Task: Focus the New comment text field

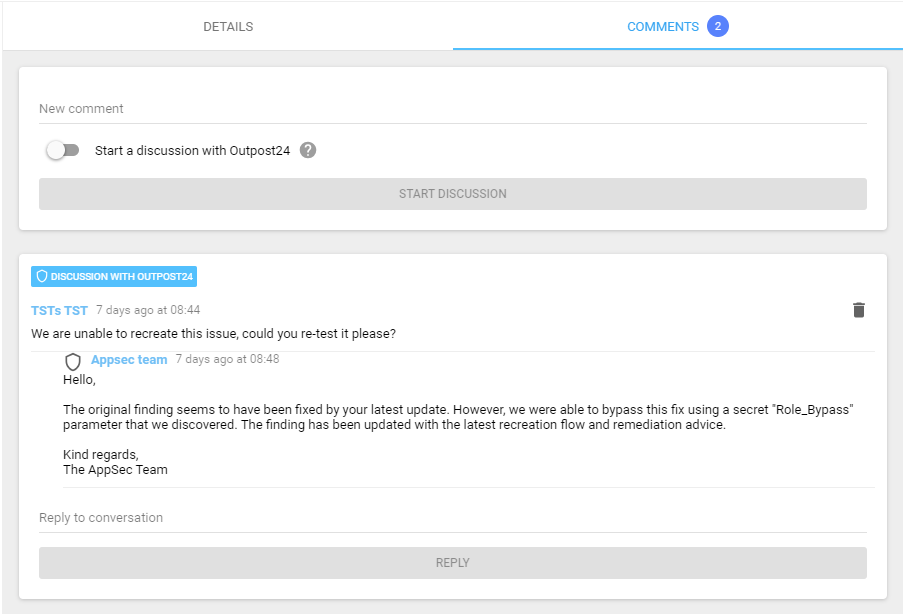Action: pyautogui.click(x=452, y=108)
